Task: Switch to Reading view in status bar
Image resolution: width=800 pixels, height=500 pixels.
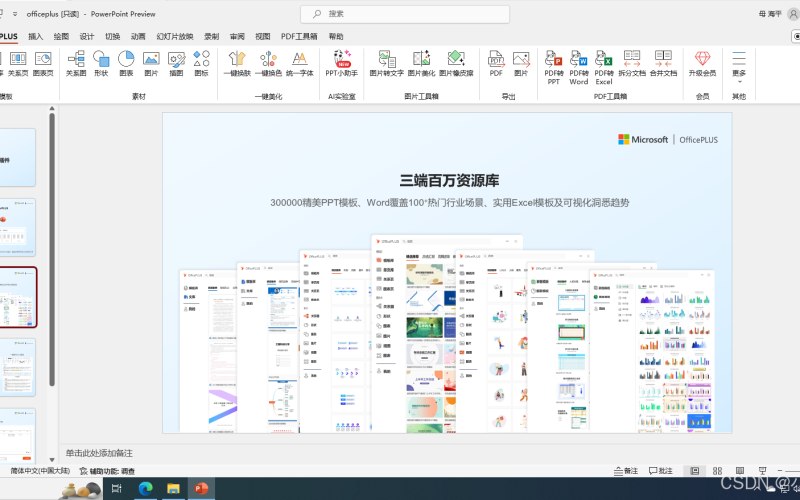Action: 740,471
